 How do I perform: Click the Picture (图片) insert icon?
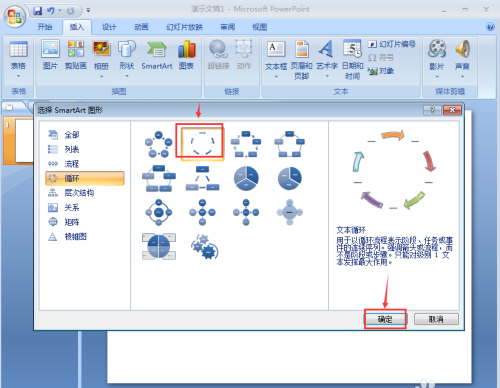tap(50, 56)
